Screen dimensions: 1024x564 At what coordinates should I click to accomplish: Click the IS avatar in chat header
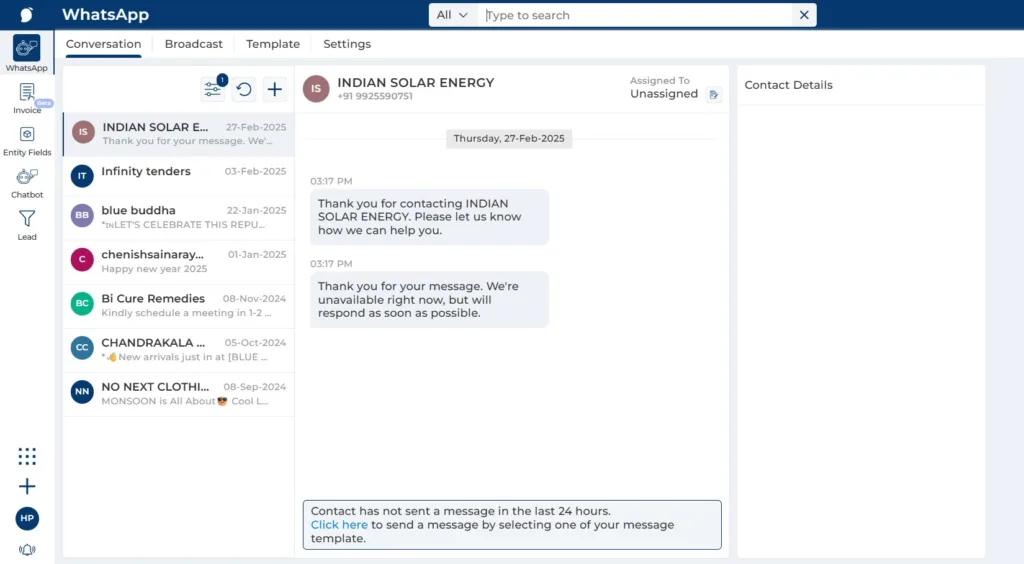316,89
